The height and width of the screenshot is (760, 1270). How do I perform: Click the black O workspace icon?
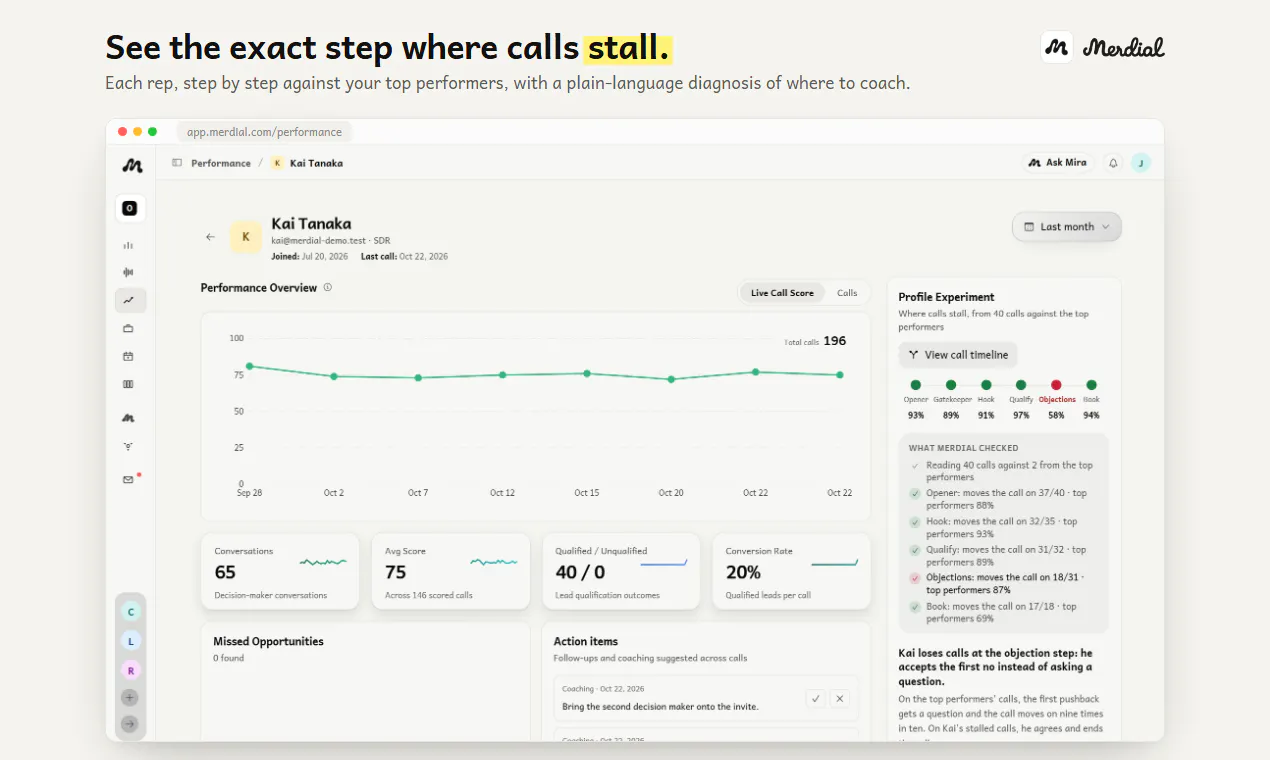click(x=130, y=209)
